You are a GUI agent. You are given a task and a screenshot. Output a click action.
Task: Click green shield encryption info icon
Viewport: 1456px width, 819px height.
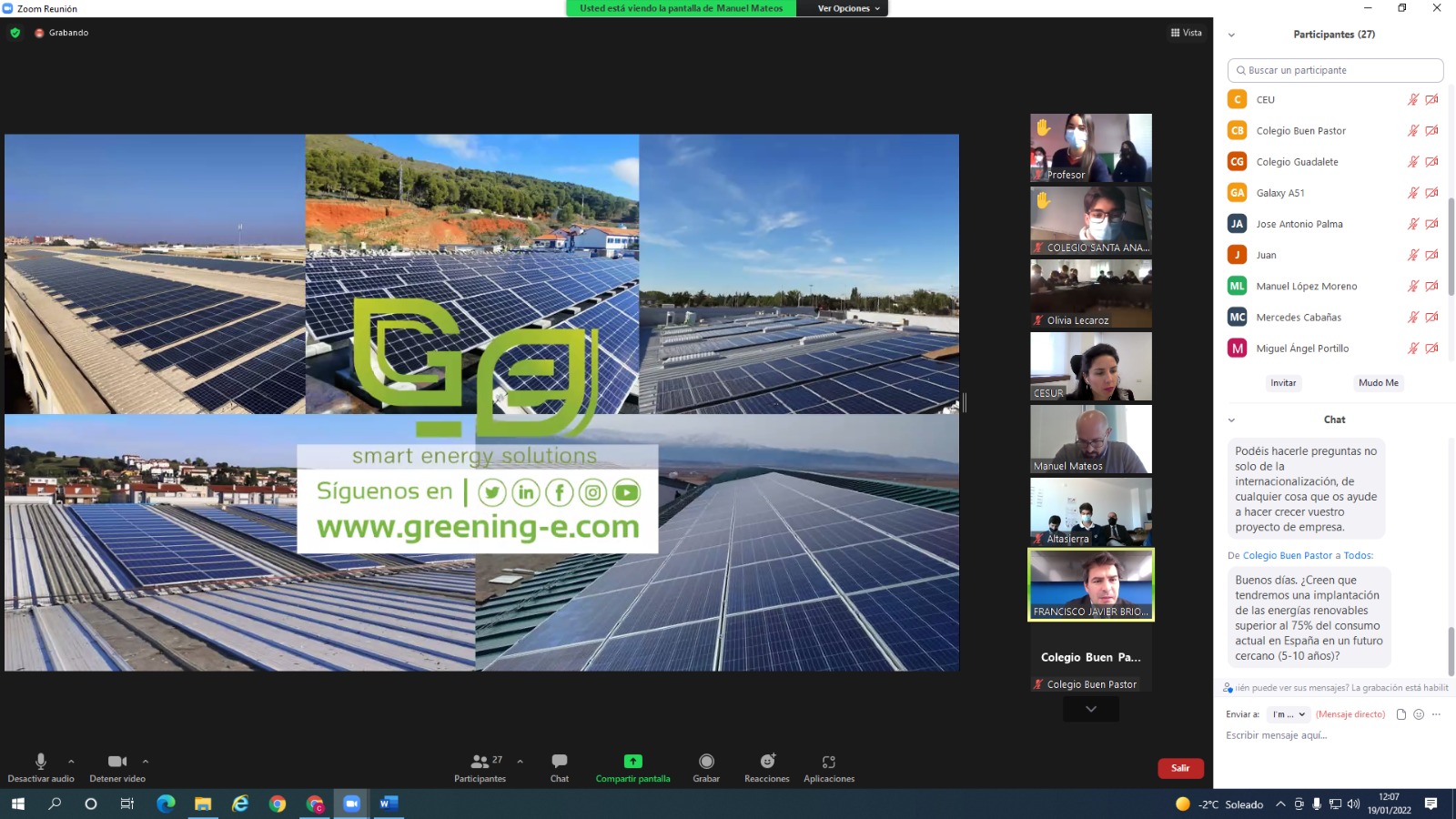coord(15,33)
